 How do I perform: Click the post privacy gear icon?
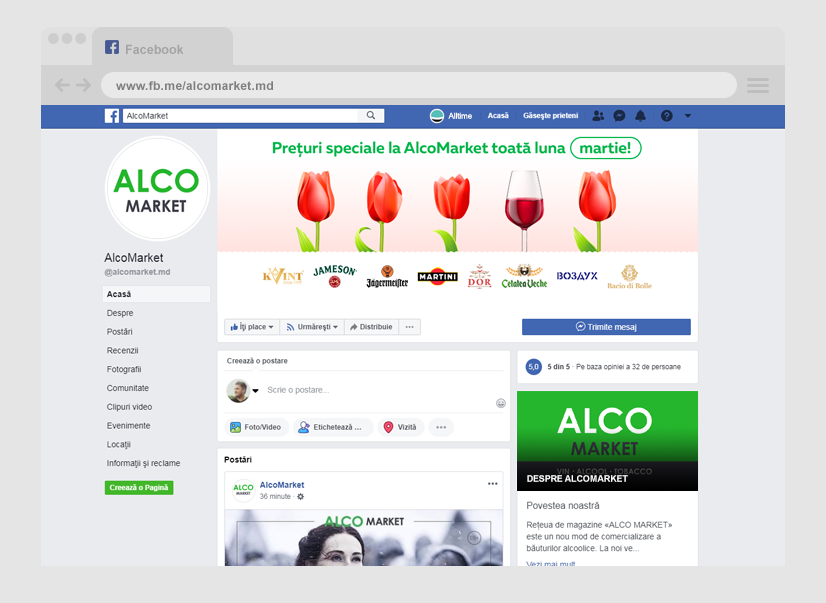click(300, 497)
